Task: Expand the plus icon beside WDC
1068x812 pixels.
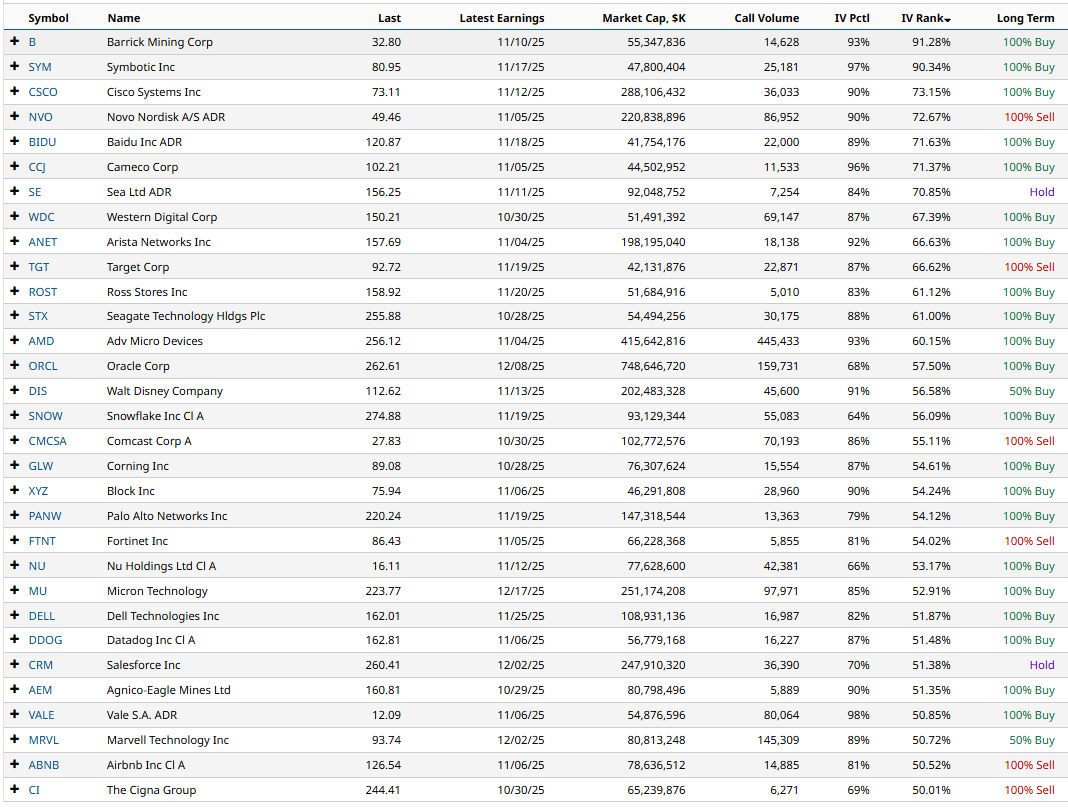Action: click(14, 216)
